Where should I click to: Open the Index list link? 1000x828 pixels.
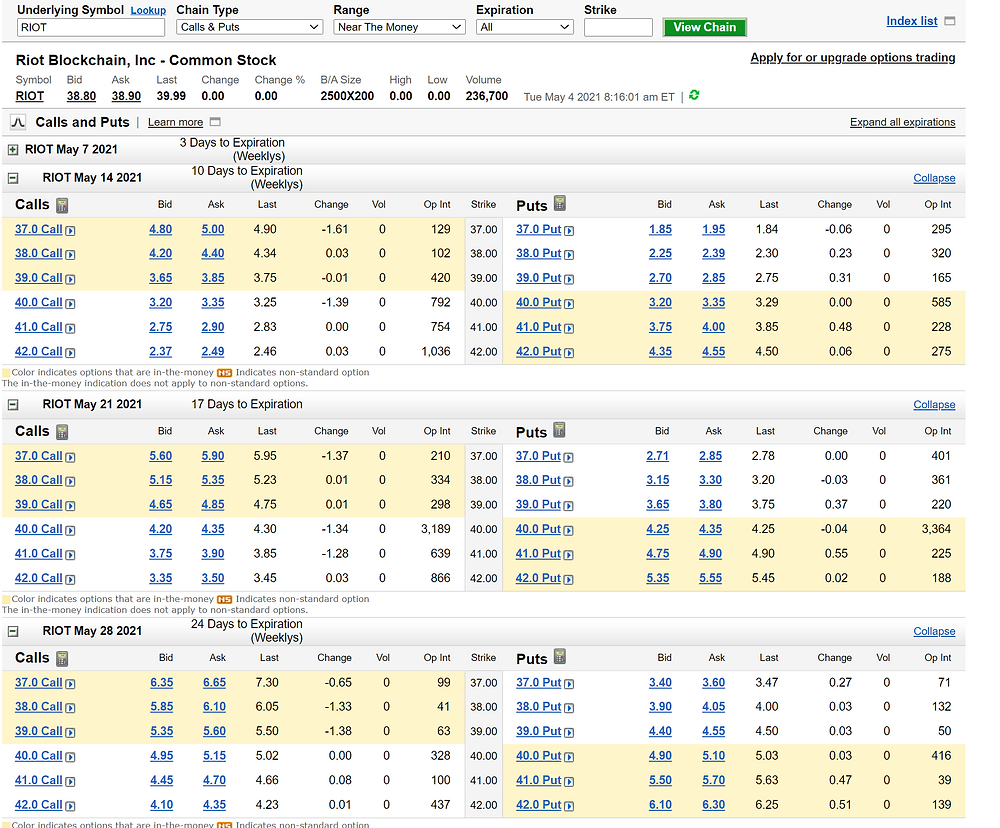click(x=912, y=21)
